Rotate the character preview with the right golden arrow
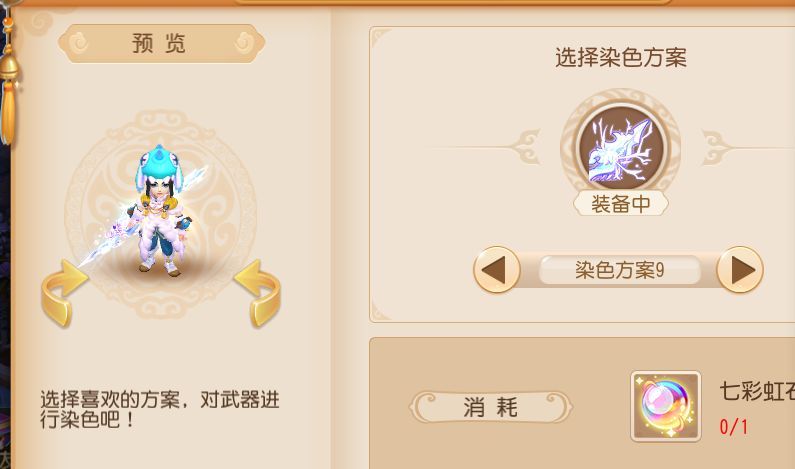 (258, 293)
